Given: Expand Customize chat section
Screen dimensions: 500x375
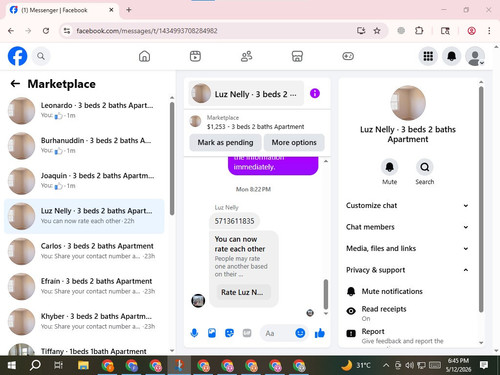Looking at the screenshot, I should tap(407, 205).
